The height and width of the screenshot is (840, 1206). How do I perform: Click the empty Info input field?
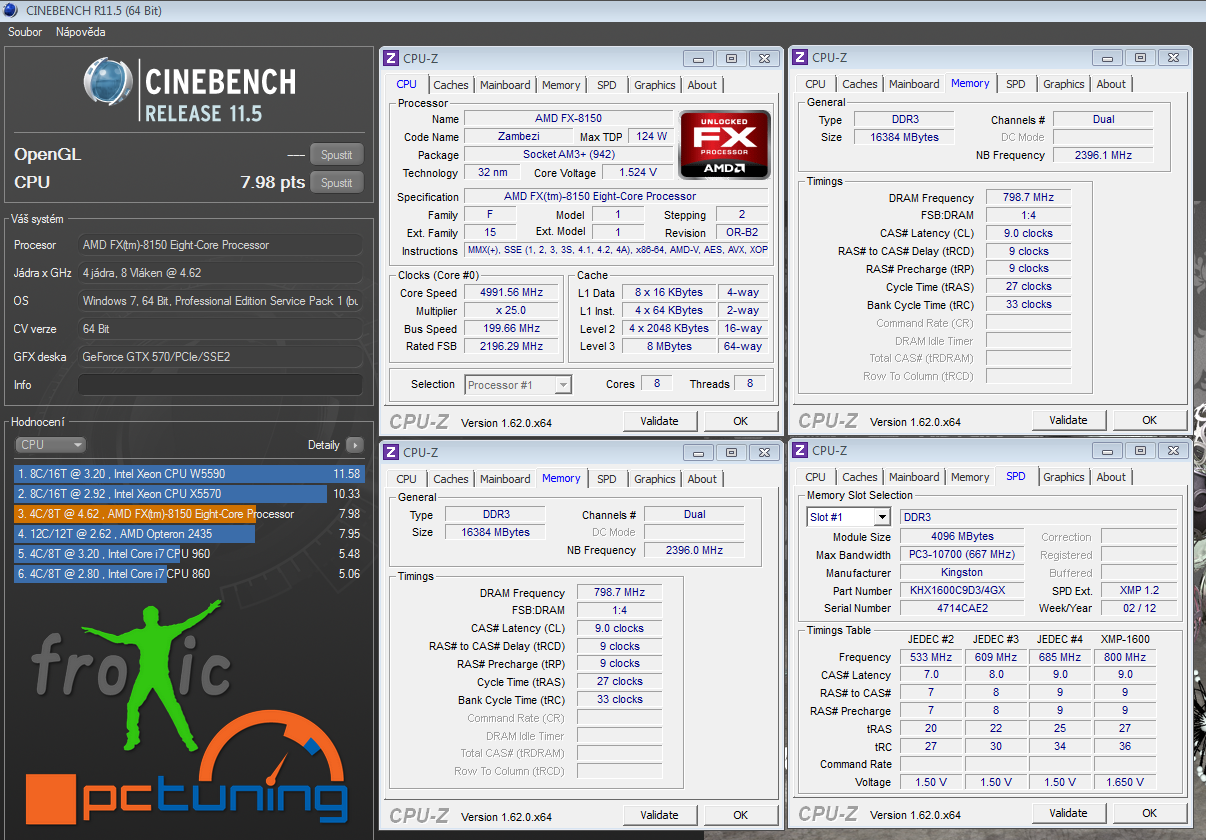(220, 385)
